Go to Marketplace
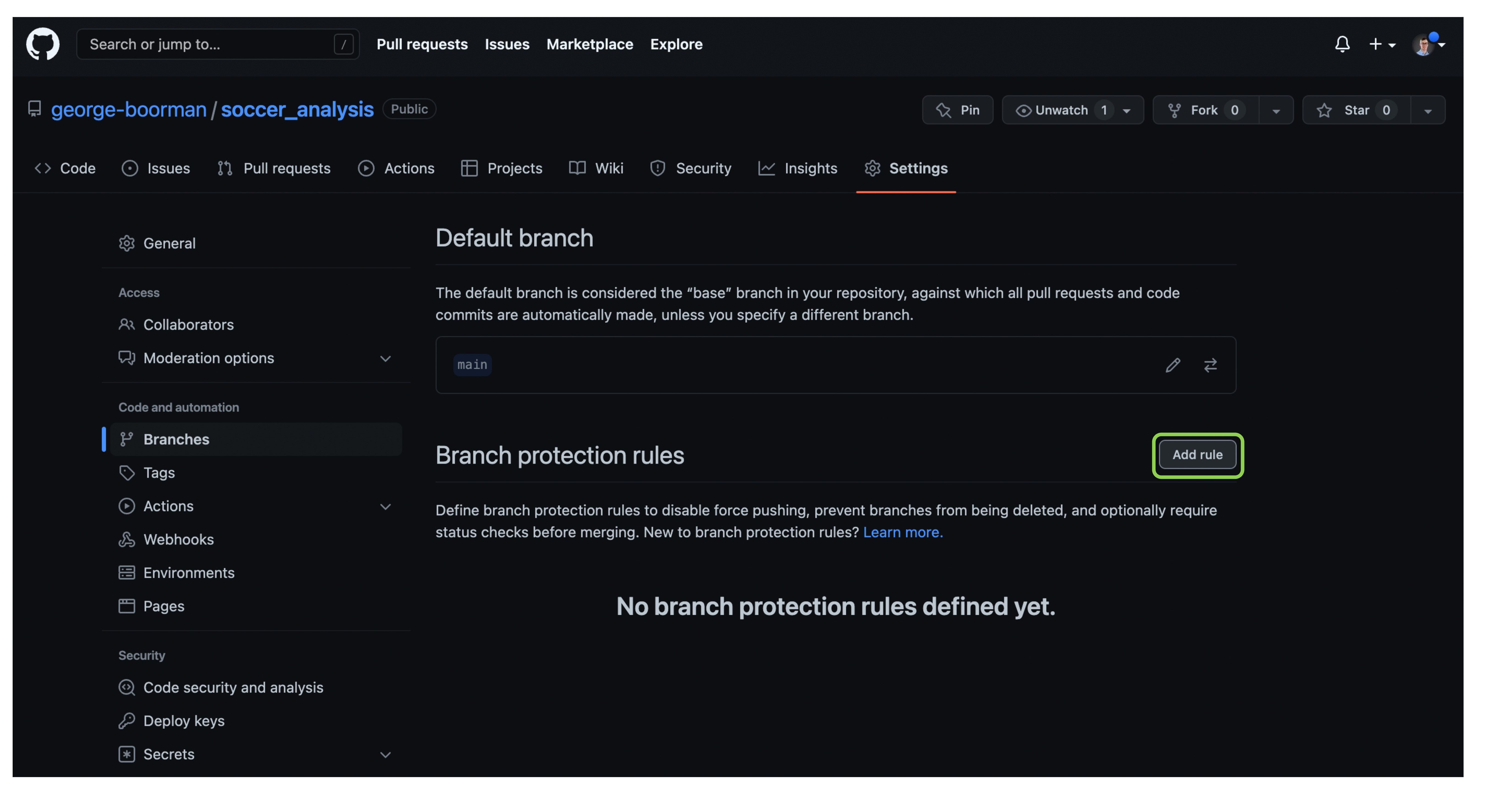Screen dimensions: 1486x812 [x=590, y=44]
